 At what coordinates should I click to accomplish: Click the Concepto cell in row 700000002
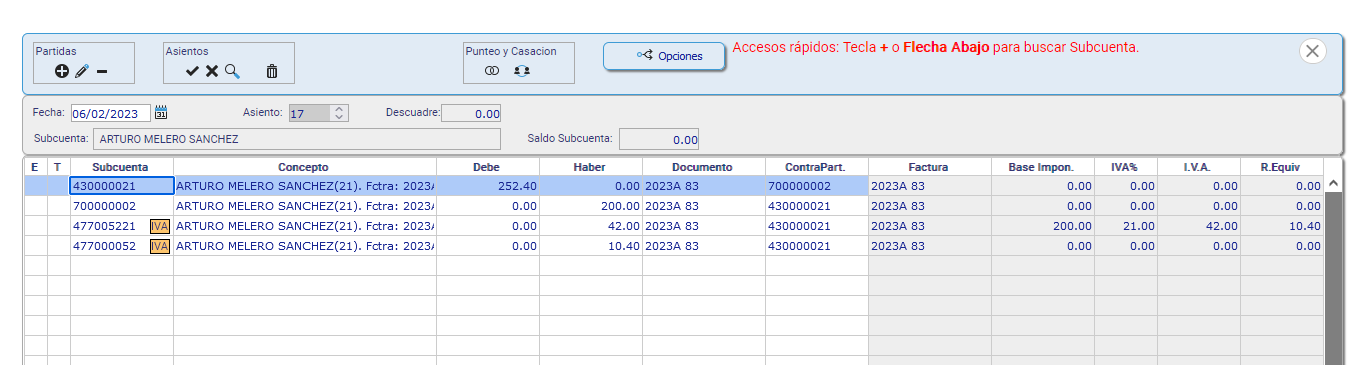click(304, 206)
